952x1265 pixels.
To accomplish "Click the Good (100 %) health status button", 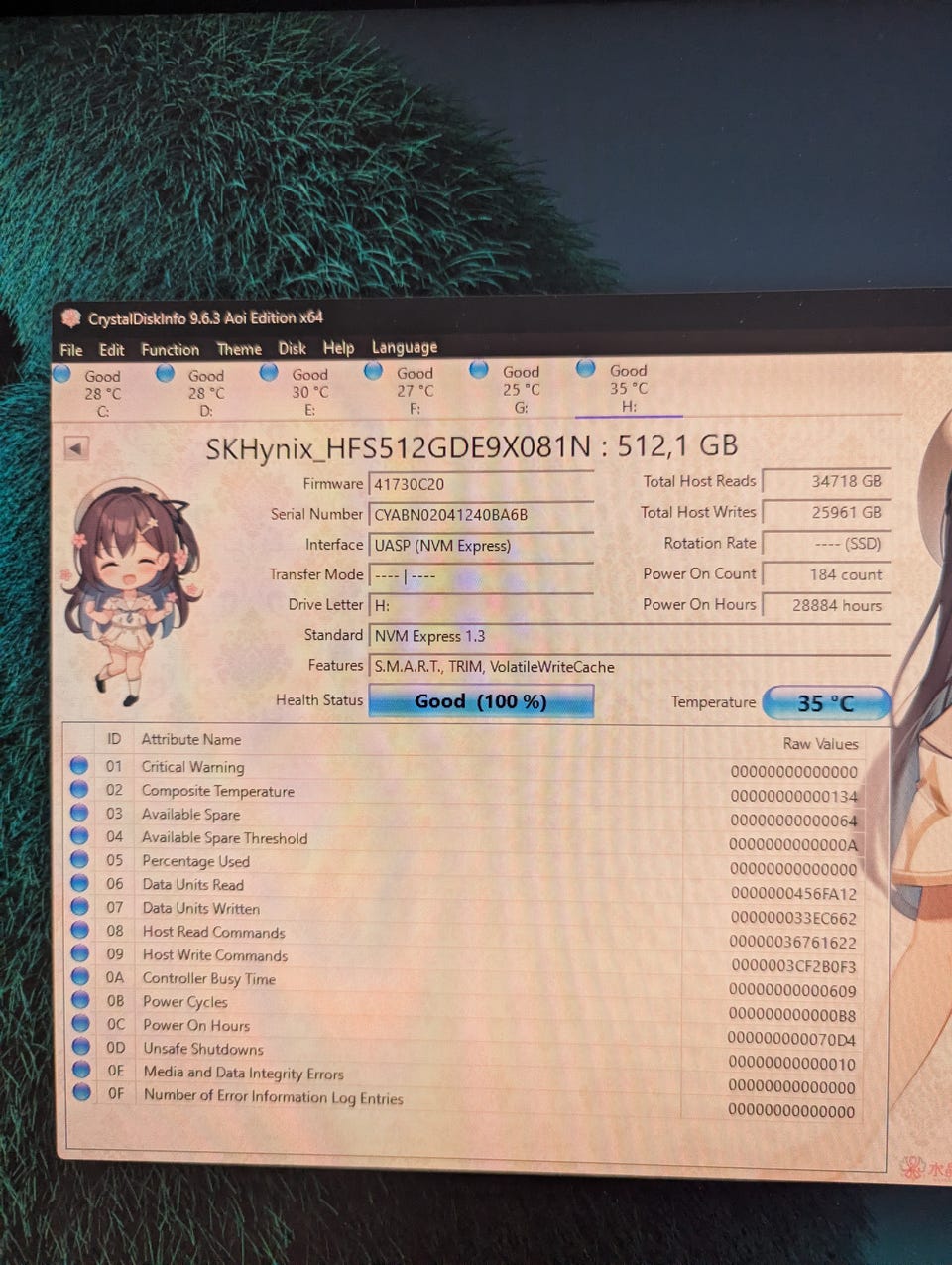I will coord(481,701).
